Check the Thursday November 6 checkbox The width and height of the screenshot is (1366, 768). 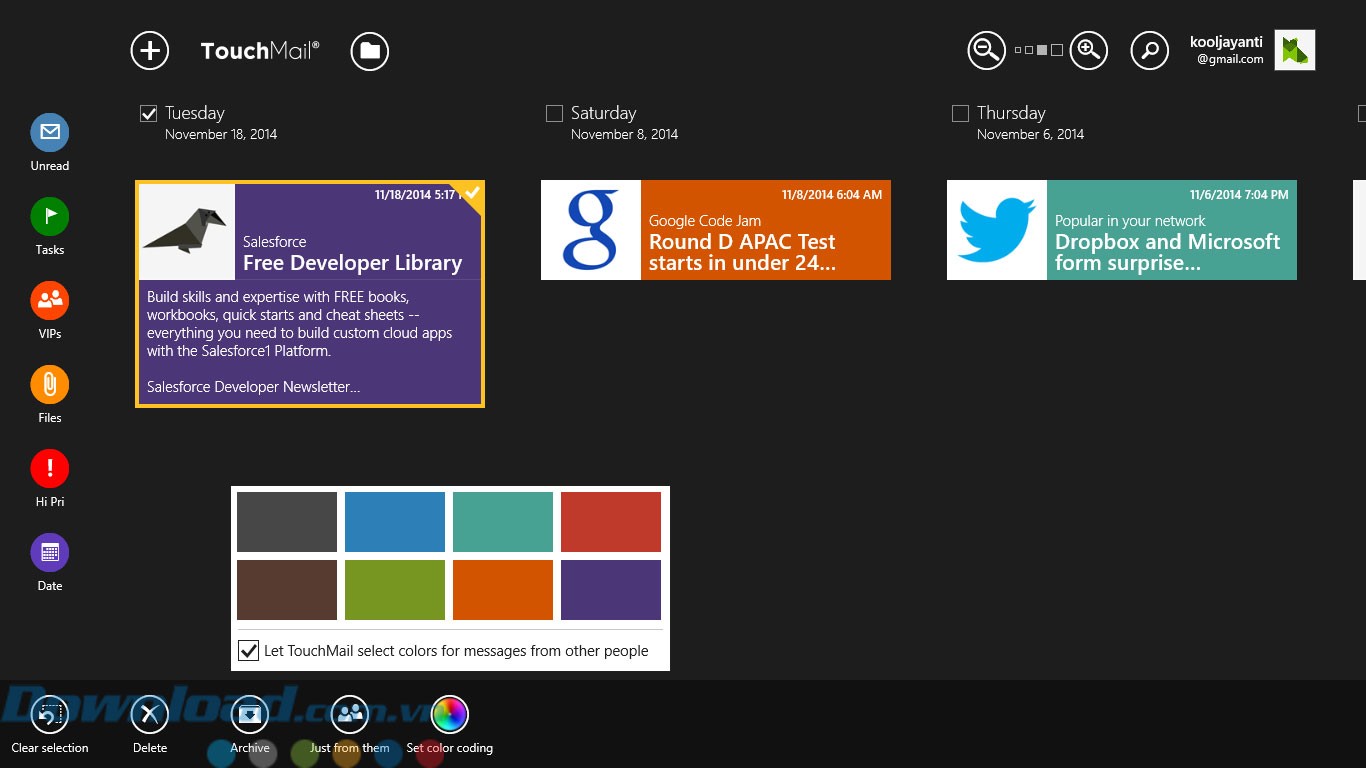[961, 114]
